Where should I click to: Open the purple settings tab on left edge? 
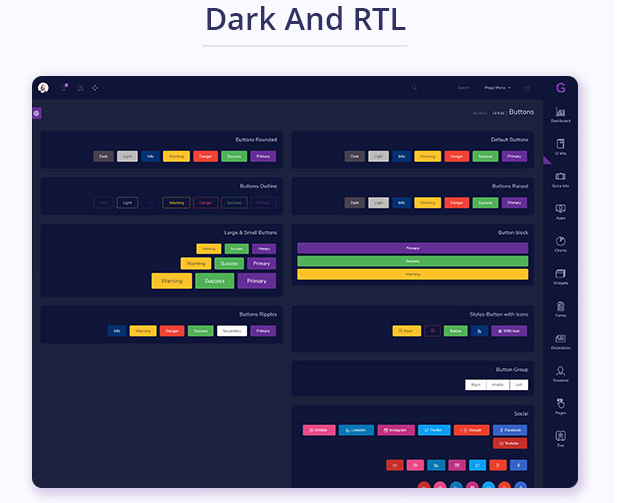pyautogui.click(x=37, y=113)
